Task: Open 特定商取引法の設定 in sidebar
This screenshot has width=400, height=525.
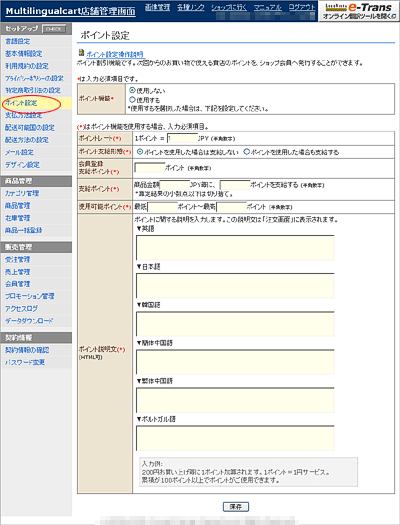Action: pos(32,90)
